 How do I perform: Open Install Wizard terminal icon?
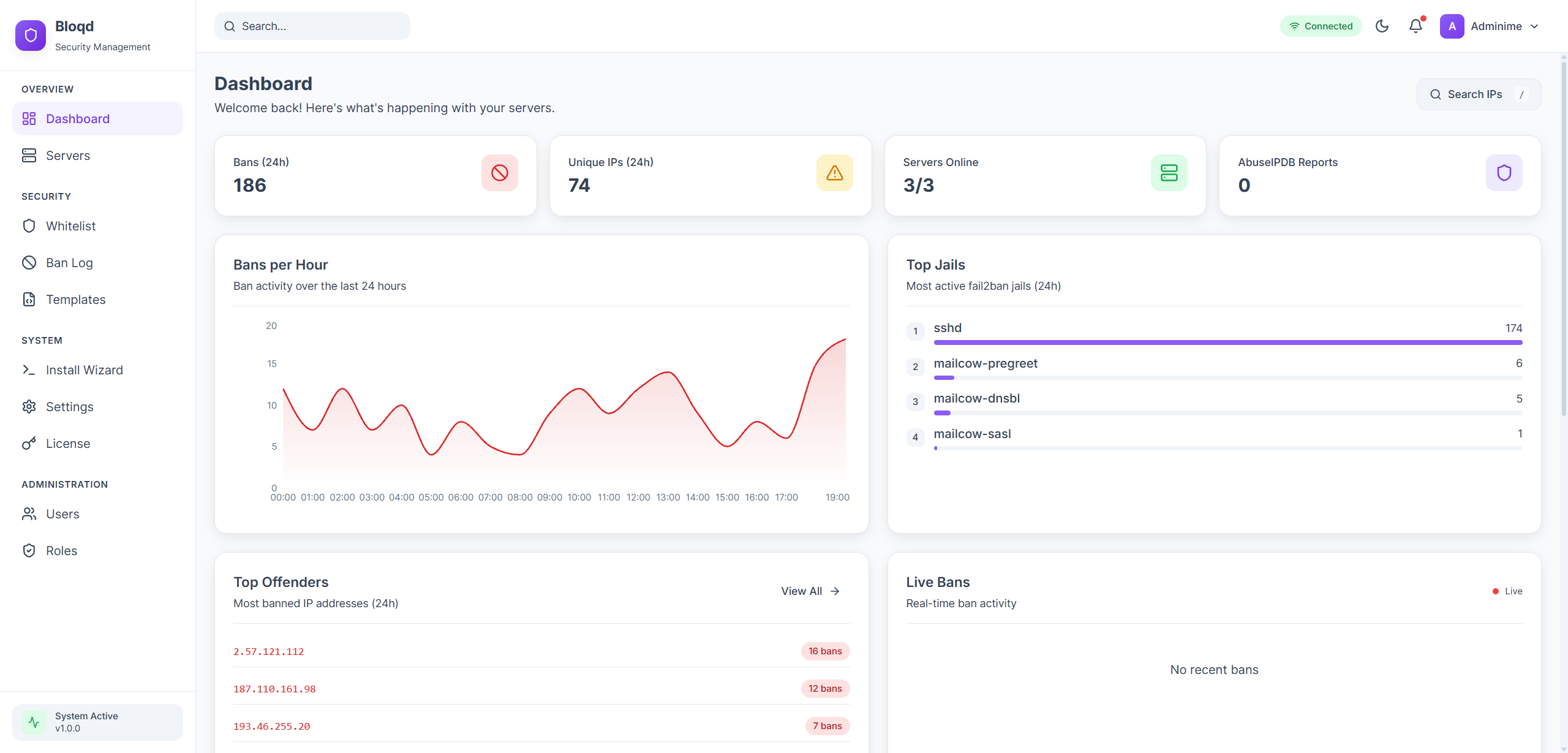click(29, 369)
